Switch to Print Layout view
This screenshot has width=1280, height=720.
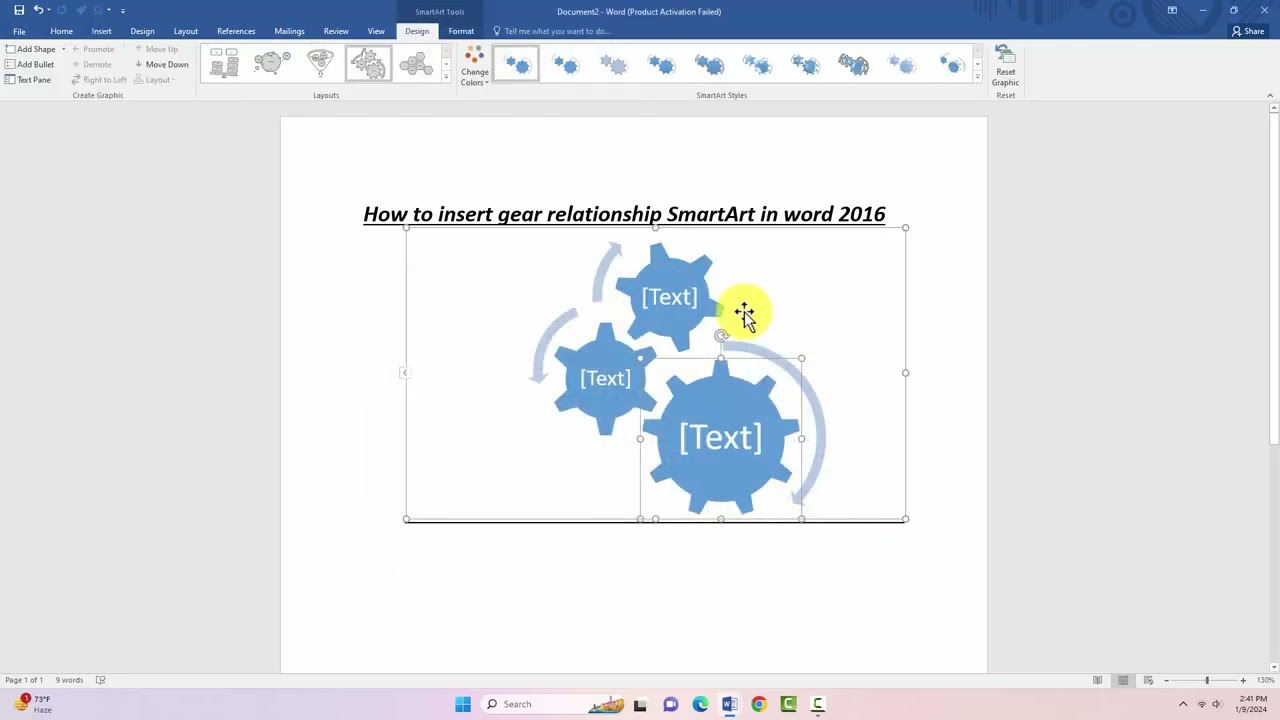tap(1123, 680)
